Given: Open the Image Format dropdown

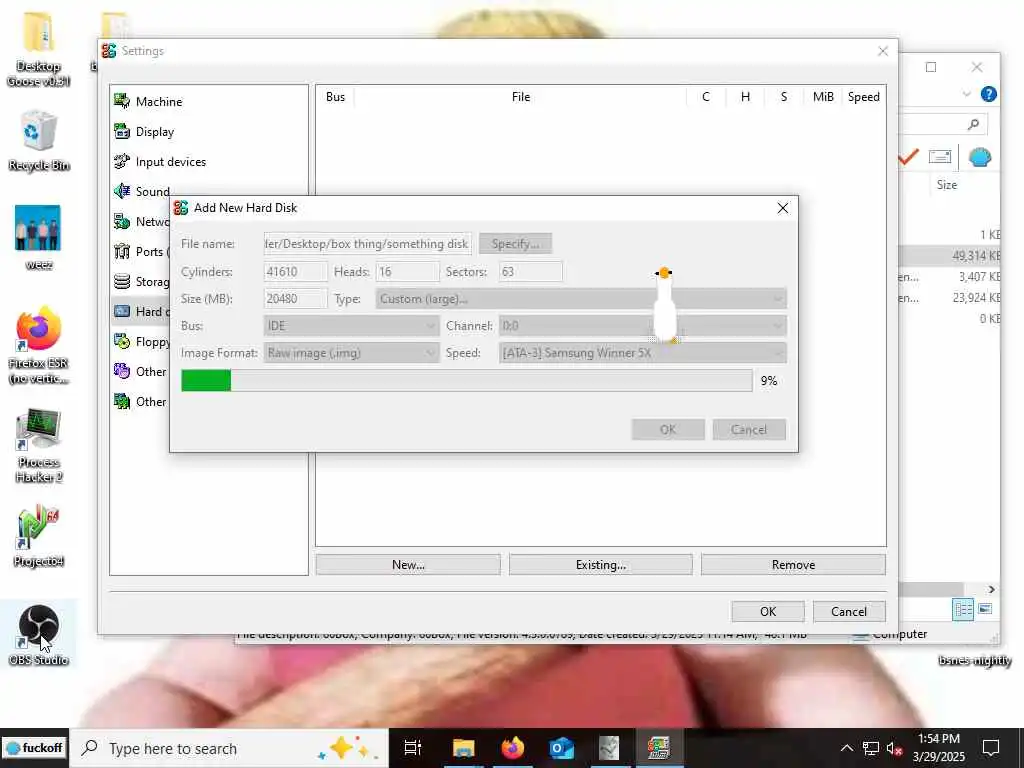Looking at the screenshot, I should tap(351, 353).
